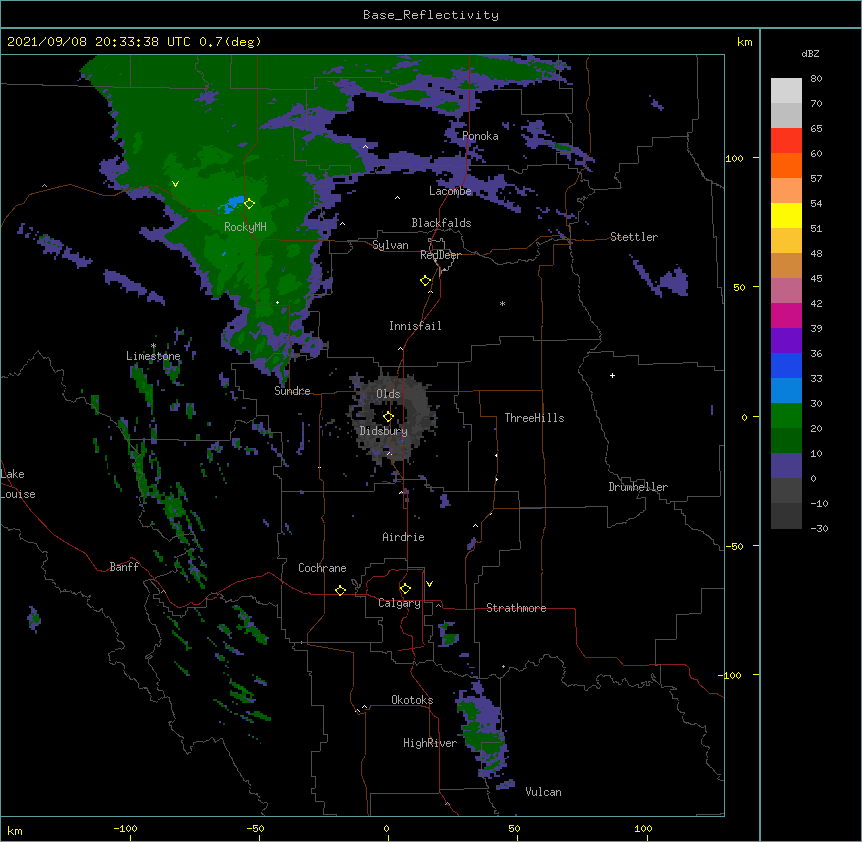Image resolution: width=862 pixels, height=842 pixels.
Task: Click the Stettler city label
Action: 634,237
